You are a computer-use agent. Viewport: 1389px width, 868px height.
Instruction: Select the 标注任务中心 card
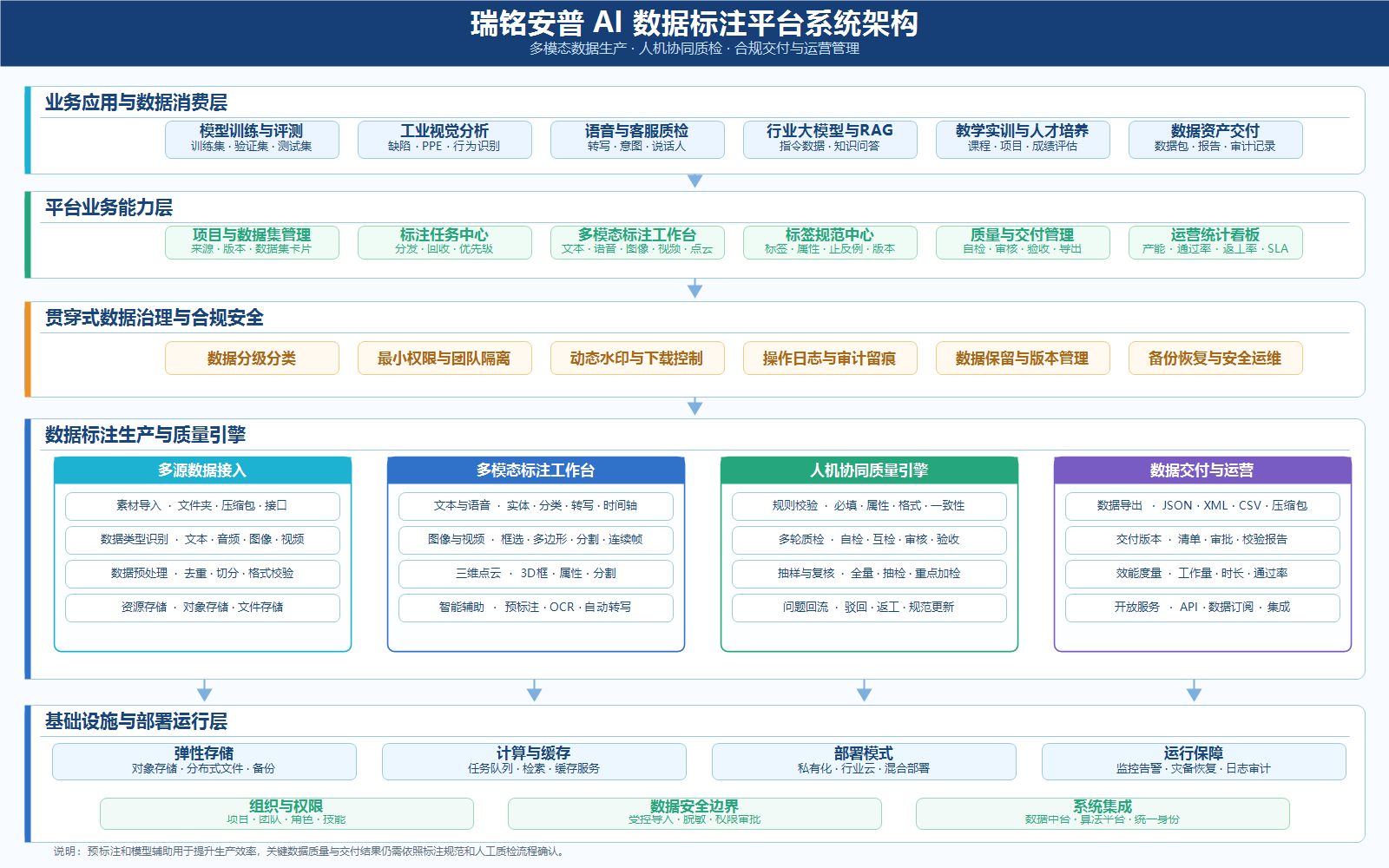pos(444,242)
